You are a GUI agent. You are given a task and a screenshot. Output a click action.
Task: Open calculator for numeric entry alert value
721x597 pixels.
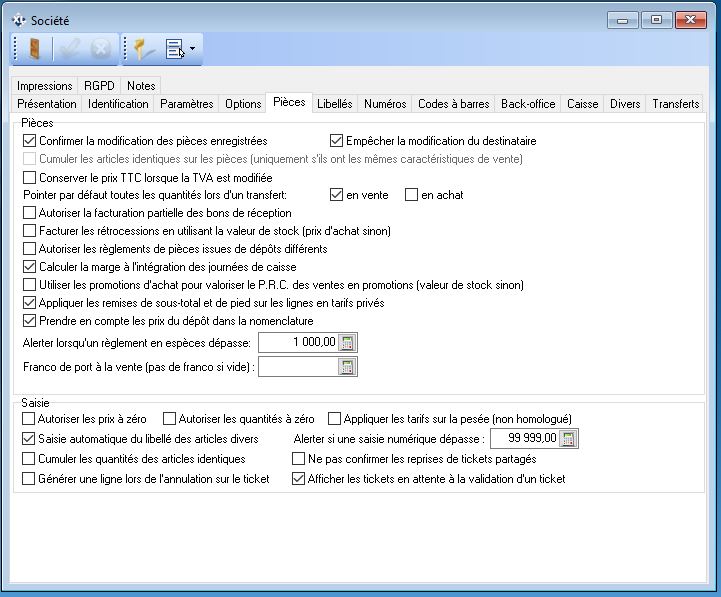568,438
